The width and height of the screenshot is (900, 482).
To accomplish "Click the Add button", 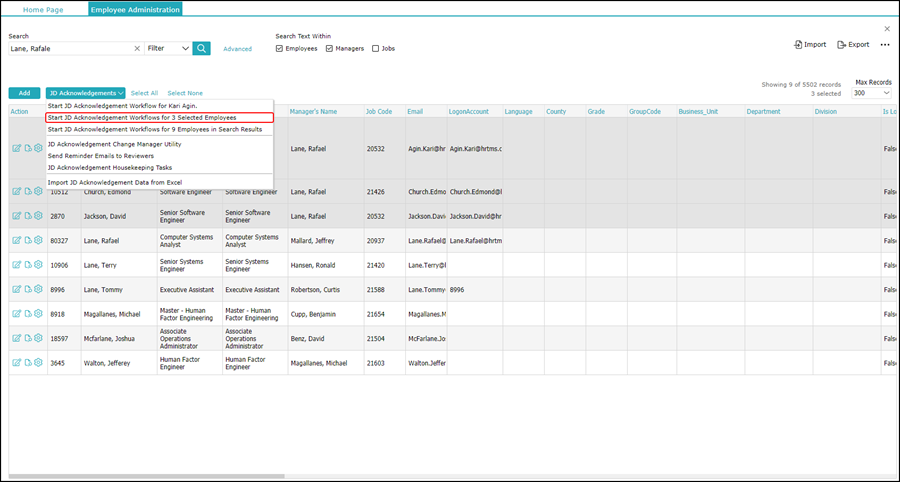I will (x=24, y=93).
